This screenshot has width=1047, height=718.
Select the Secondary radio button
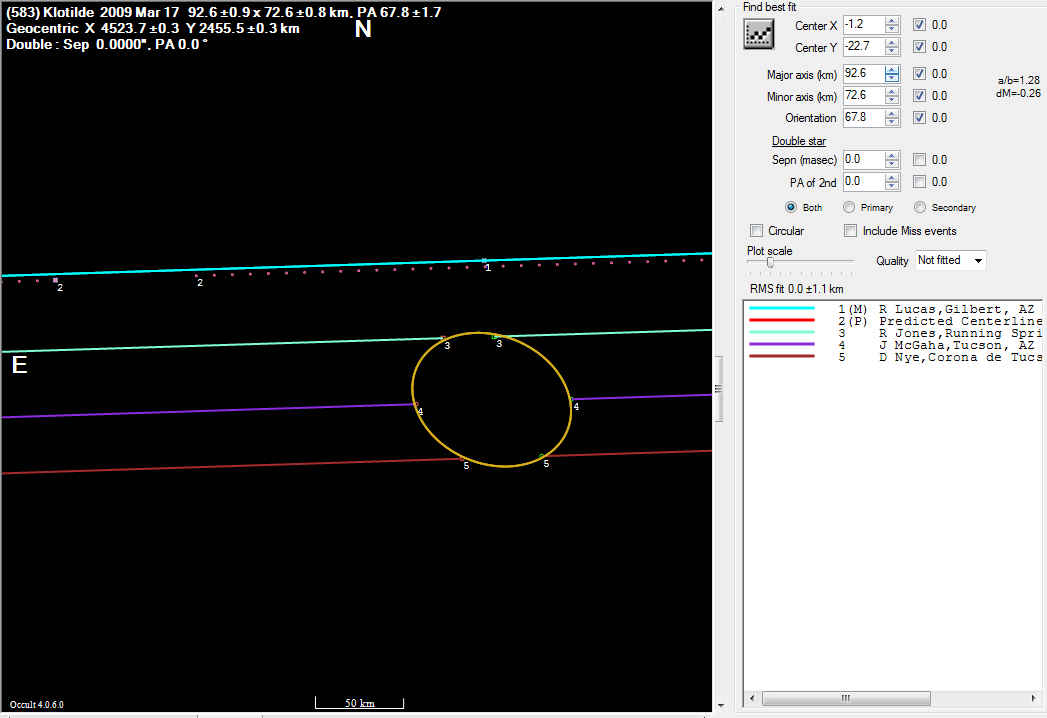(919, 207)
